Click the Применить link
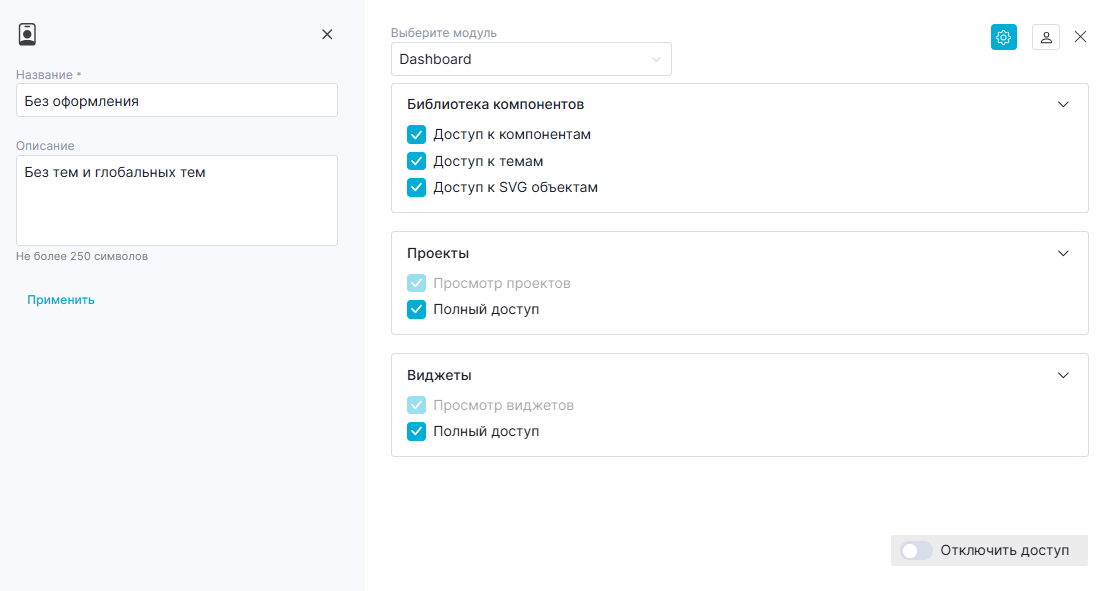The height and width of the screenshot is (591, 1108). (x=61, y=300)
